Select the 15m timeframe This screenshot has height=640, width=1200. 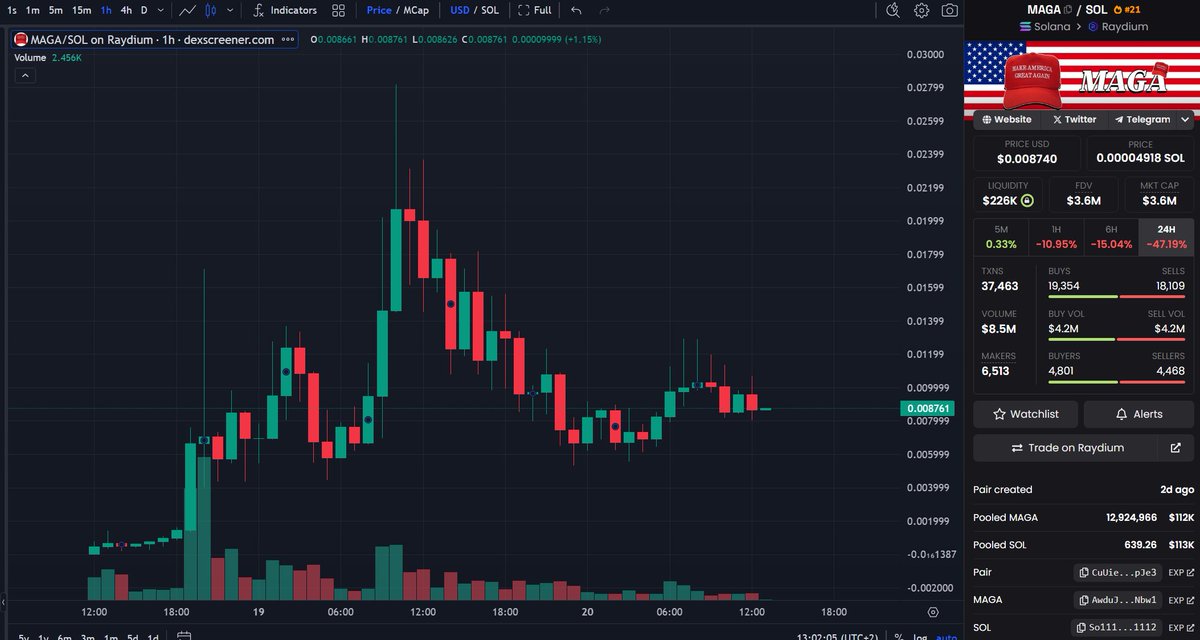(x=82, y=10)
